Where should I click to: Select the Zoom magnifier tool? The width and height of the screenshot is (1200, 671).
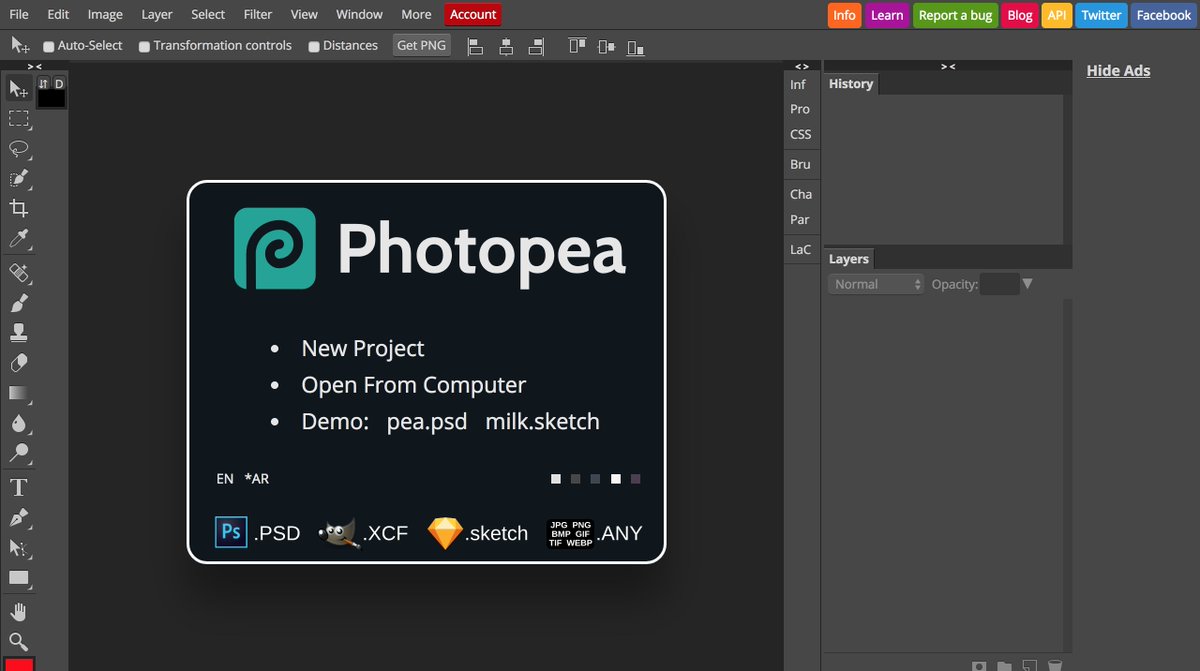pyautogui.click(x=19, y=641)
